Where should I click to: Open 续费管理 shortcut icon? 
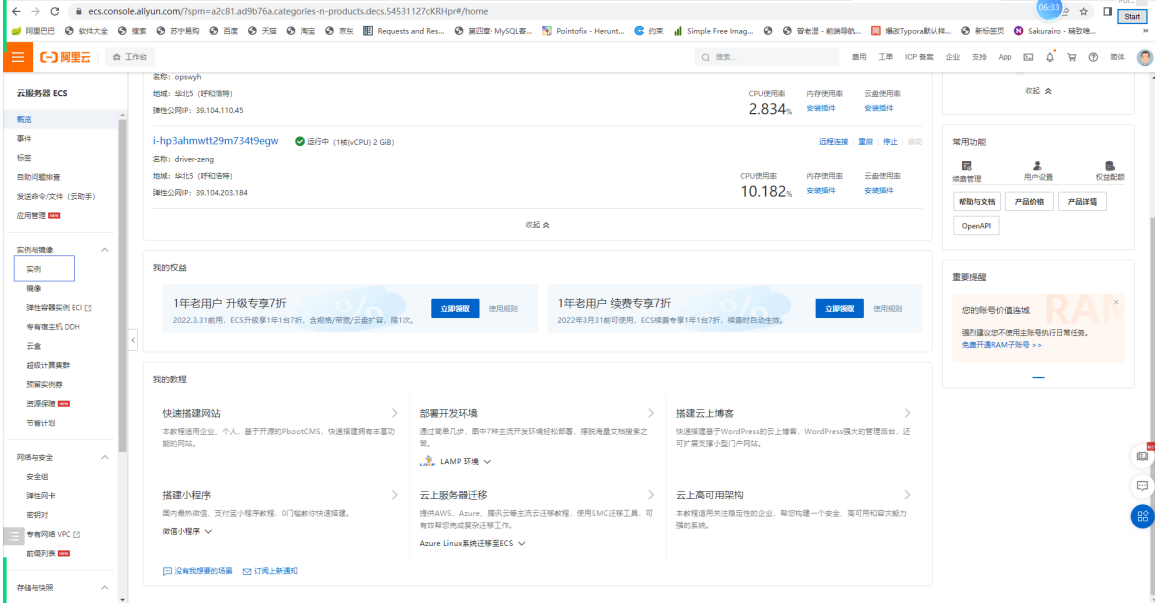click(966, 171)
